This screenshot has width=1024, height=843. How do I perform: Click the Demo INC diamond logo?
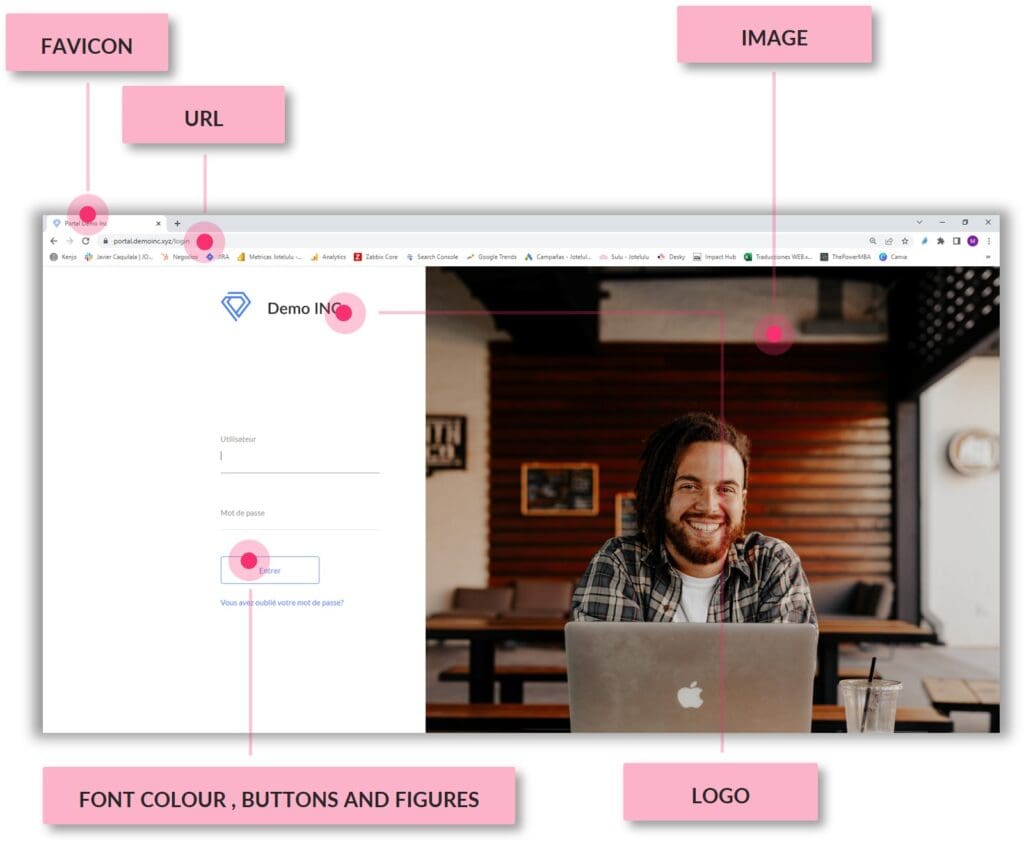pyautogui.click(x=236, y=307)
